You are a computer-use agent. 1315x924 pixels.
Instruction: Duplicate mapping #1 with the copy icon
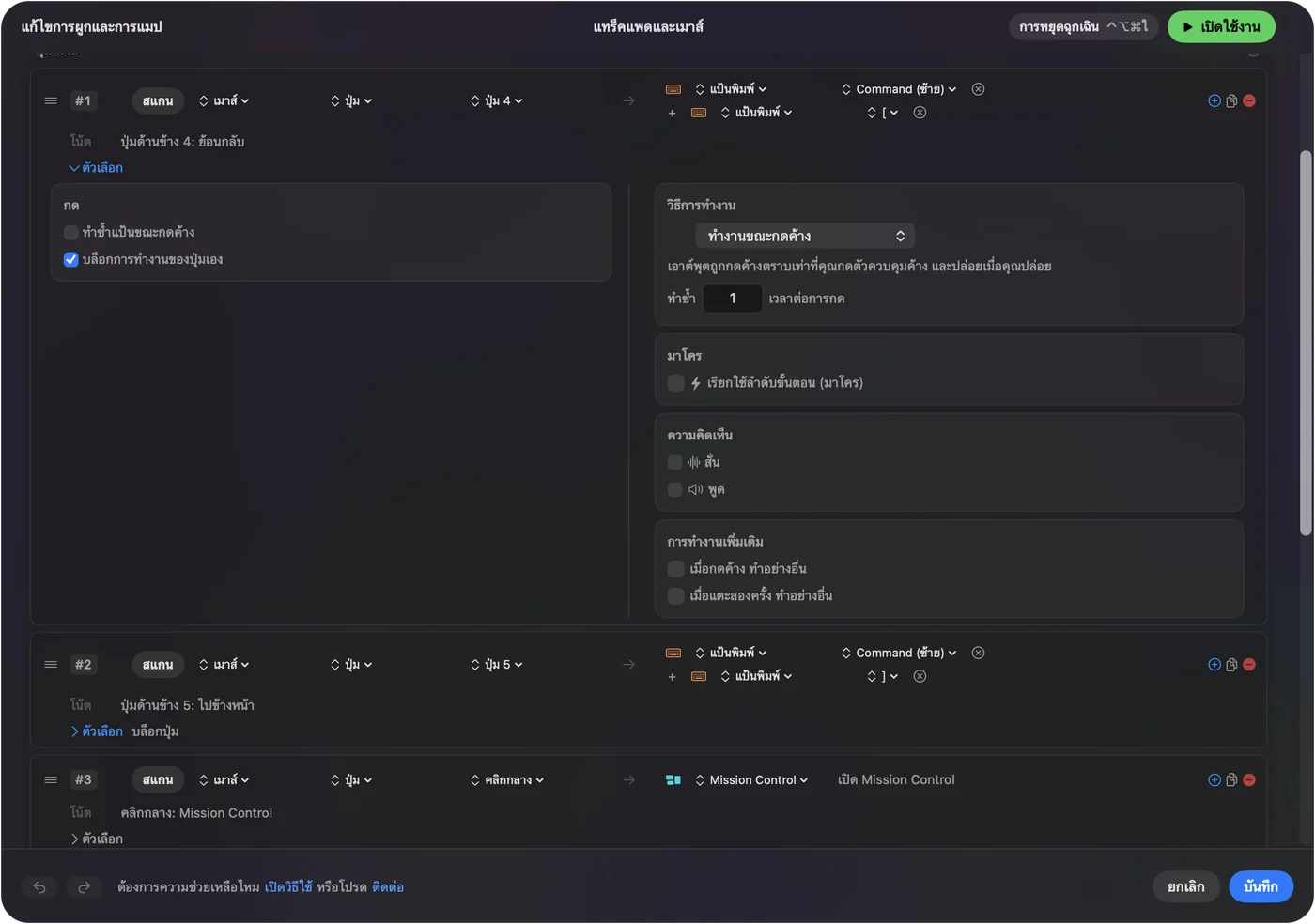(x=1231, y=100)
